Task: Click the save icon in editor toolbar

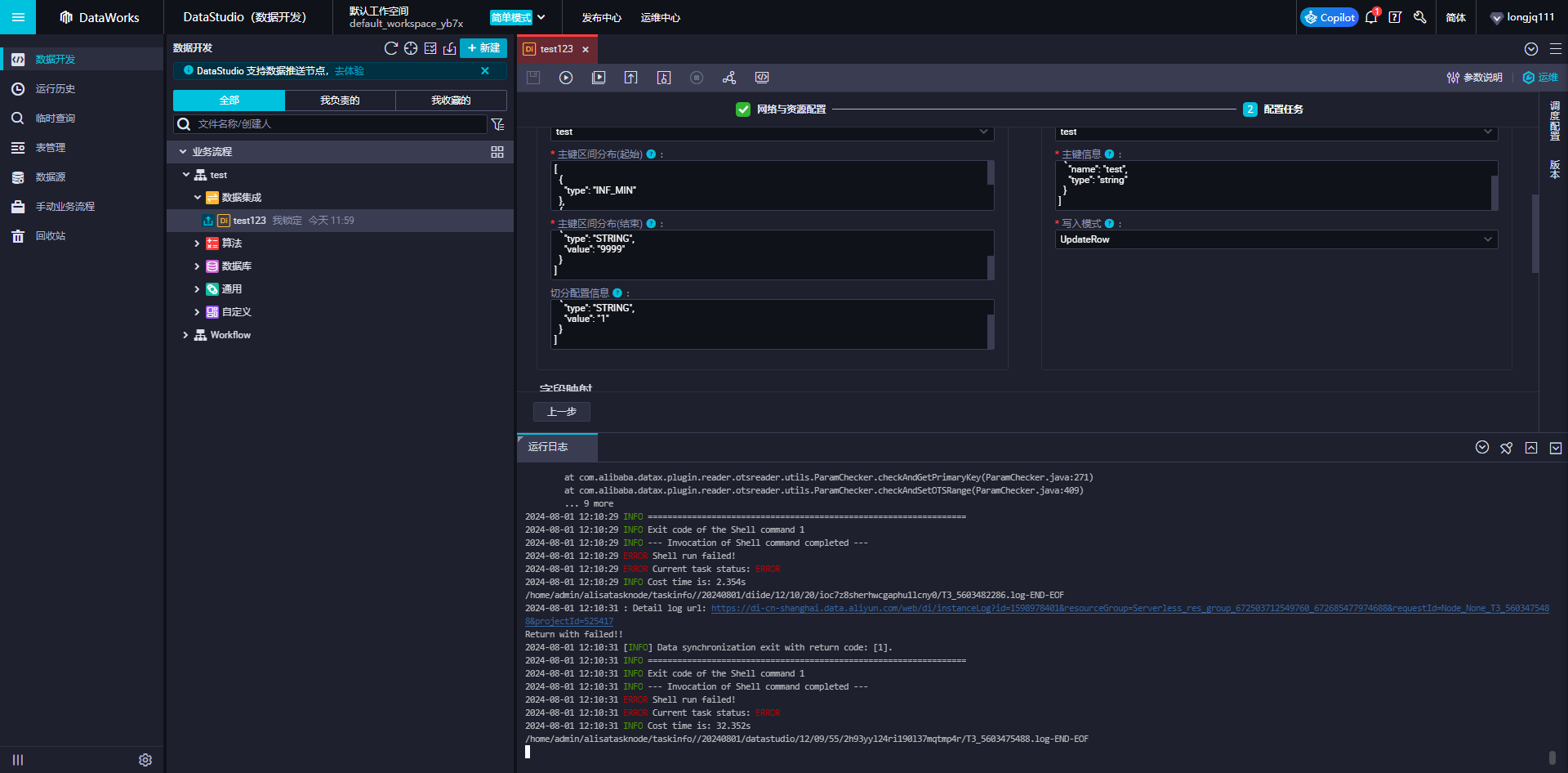Action: (533, 78)
